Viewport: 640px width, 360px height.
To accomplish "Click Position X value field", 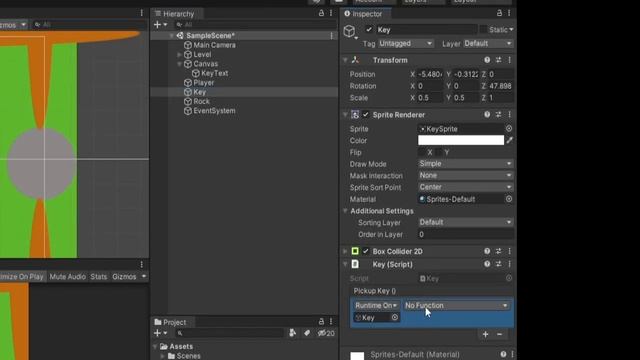I will pyautogui.click(x=430, y=74).
